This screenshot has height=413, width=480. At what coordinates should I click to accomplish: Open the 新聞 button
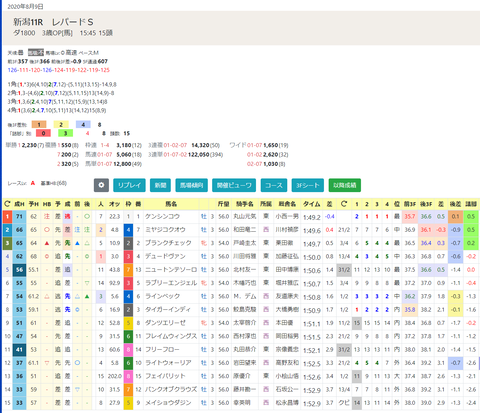pos(160,185)
